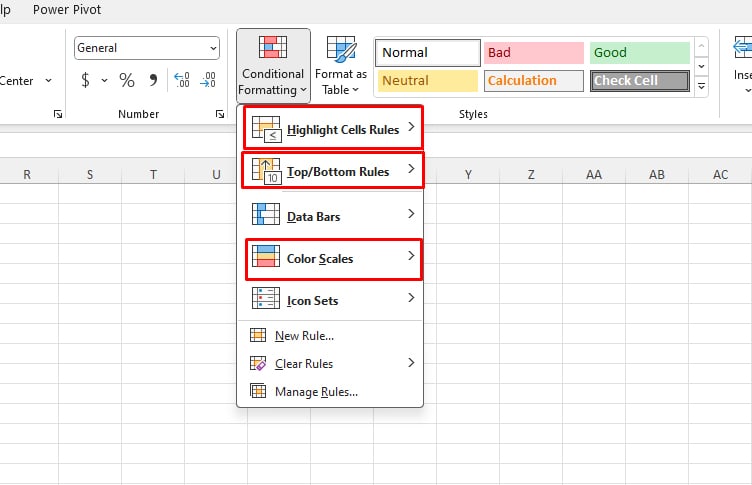Screen dimensions: 752x485
Task: Click the Data Bars icon
Action: tap(266, 214)
